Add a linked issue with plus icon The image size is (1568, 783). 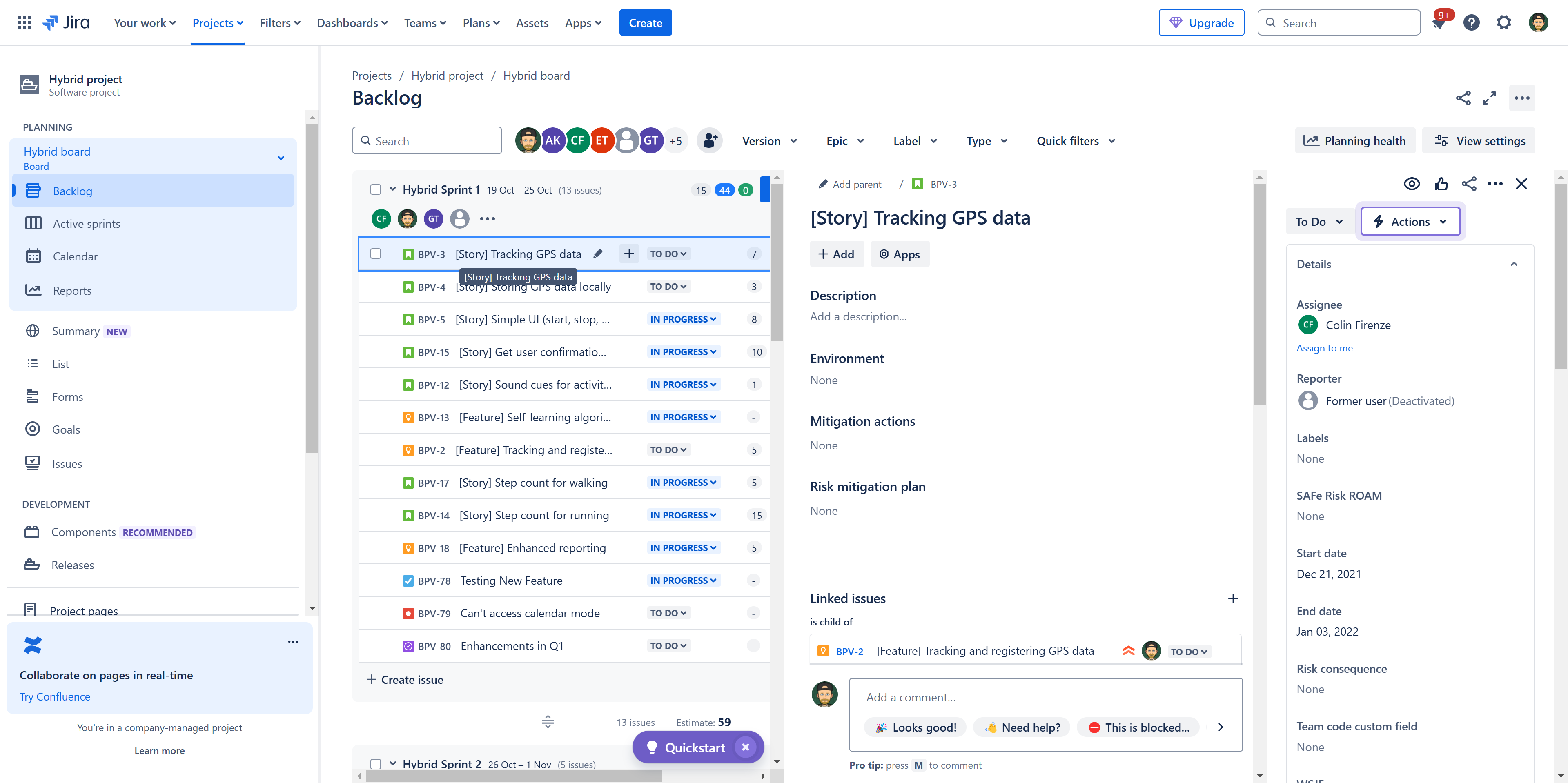point(1233,598)
